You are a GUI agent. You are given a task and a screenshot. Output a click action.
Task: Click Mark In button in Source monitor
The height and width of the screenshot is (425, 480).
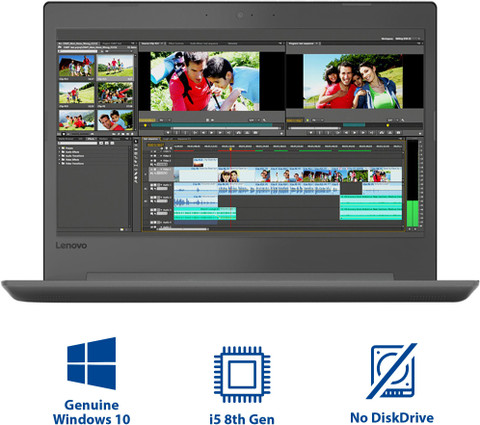coord(177,133)
